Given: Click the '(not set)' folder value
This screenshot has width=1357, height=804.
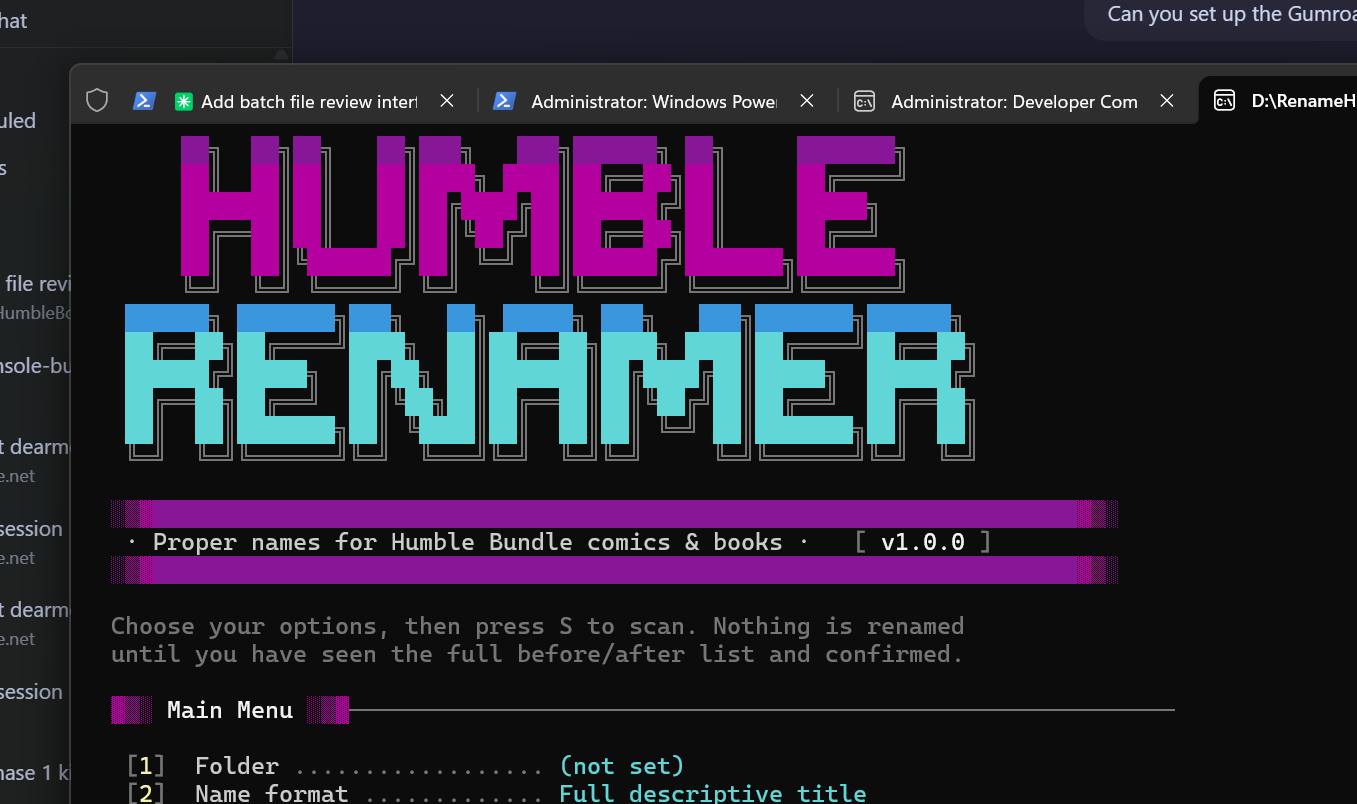Looking at the screenshot, I should 622,766.
